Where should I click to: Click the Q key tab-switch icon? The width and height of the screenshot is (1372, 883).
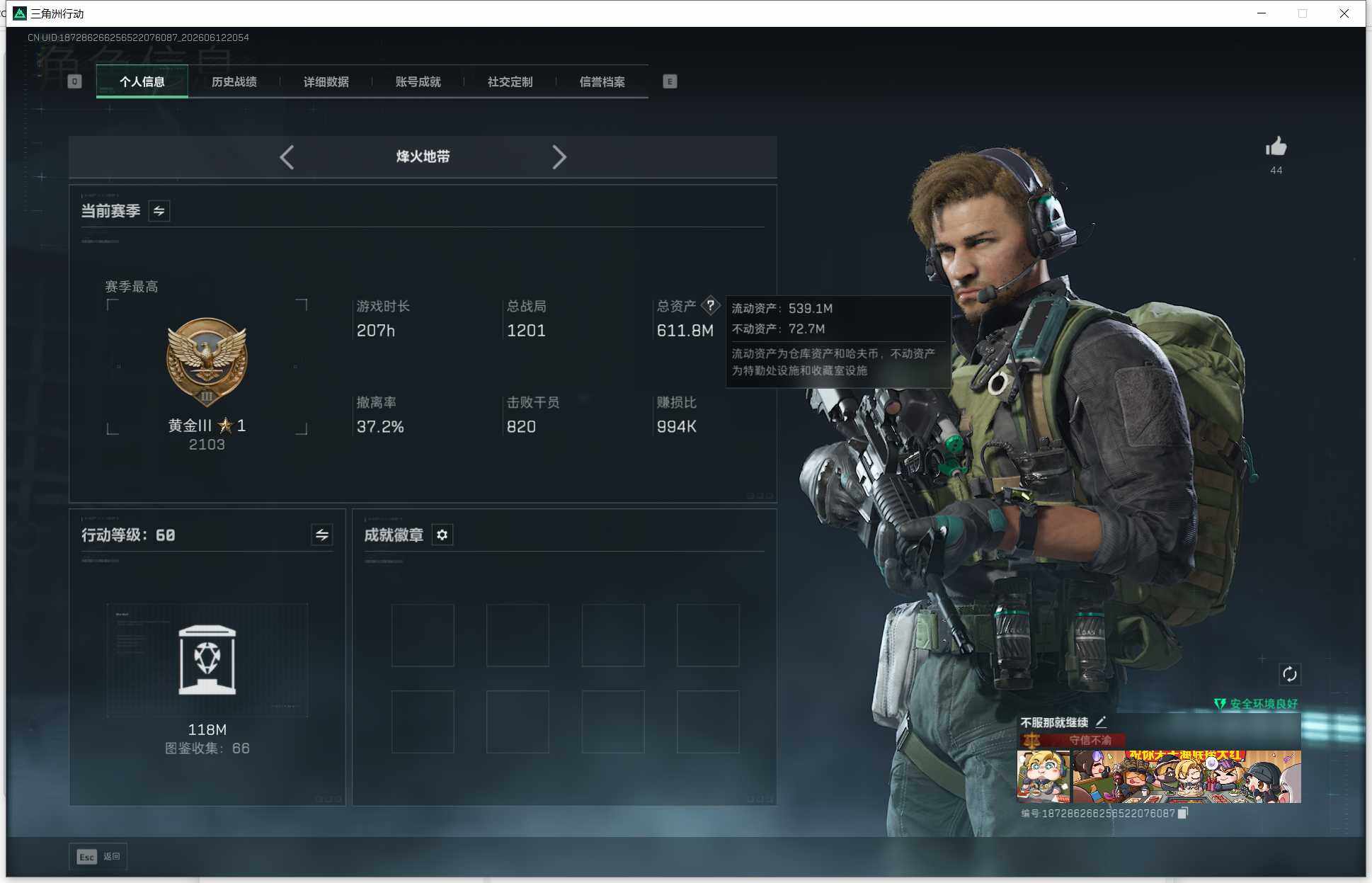click(74, 81)
